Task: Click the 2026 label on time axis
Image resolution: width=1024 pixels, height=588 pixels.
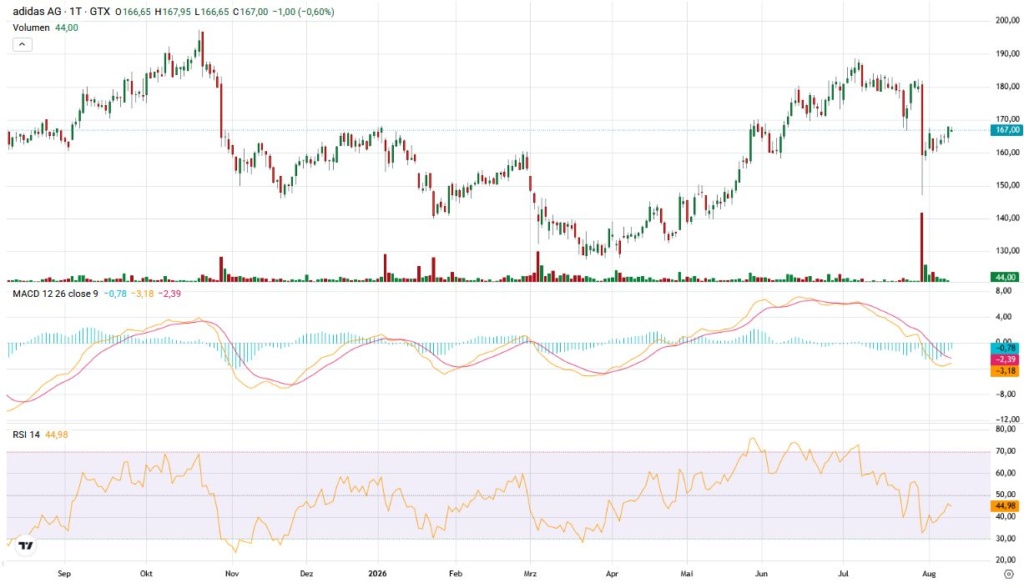Action: pos(377,574)
